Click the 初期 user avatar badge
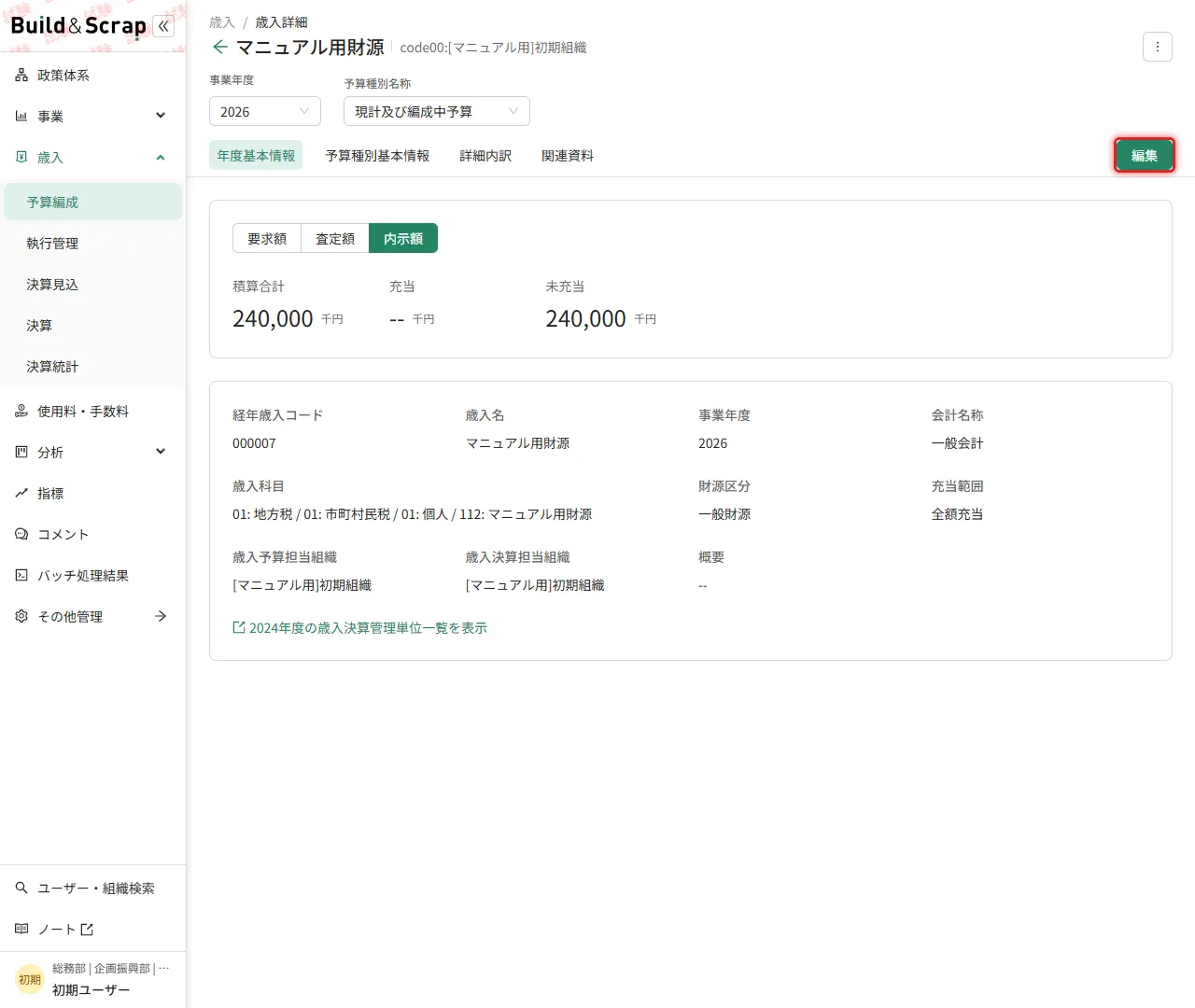The width and height of the screenshot is (1195, 1008). 30,980
